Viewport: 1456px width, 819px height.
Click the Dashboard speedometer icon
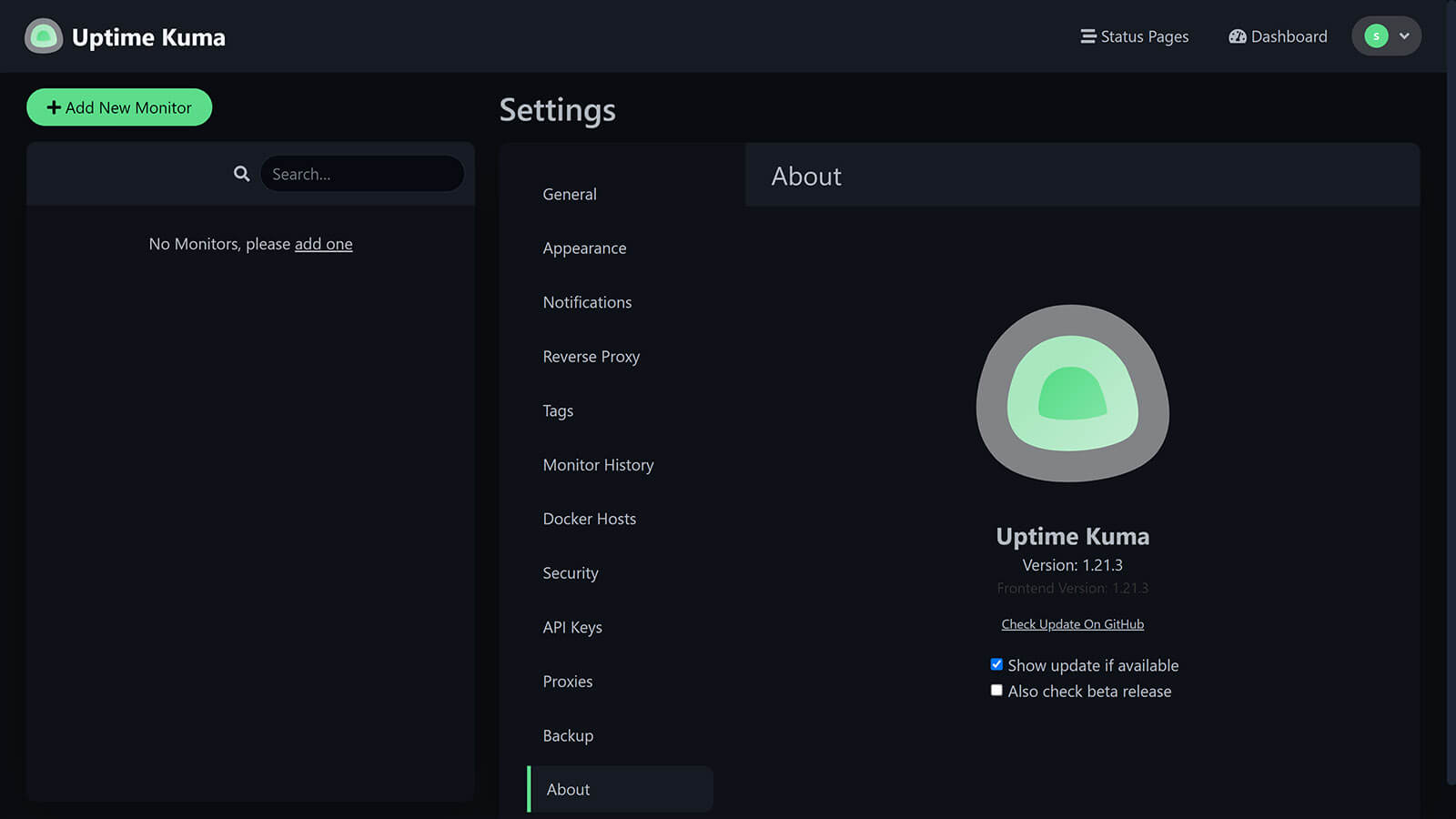pos(1238,36)
